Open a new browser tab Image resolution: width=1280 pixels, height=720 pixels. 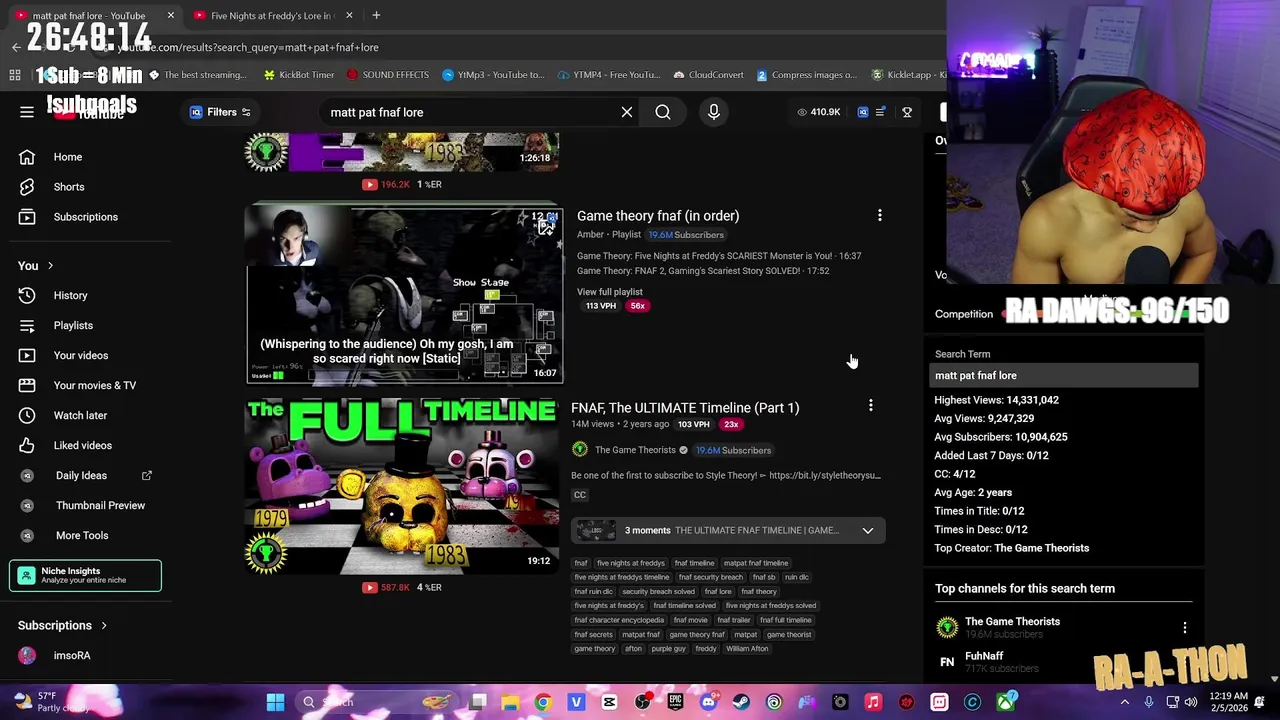coord(376,15)
